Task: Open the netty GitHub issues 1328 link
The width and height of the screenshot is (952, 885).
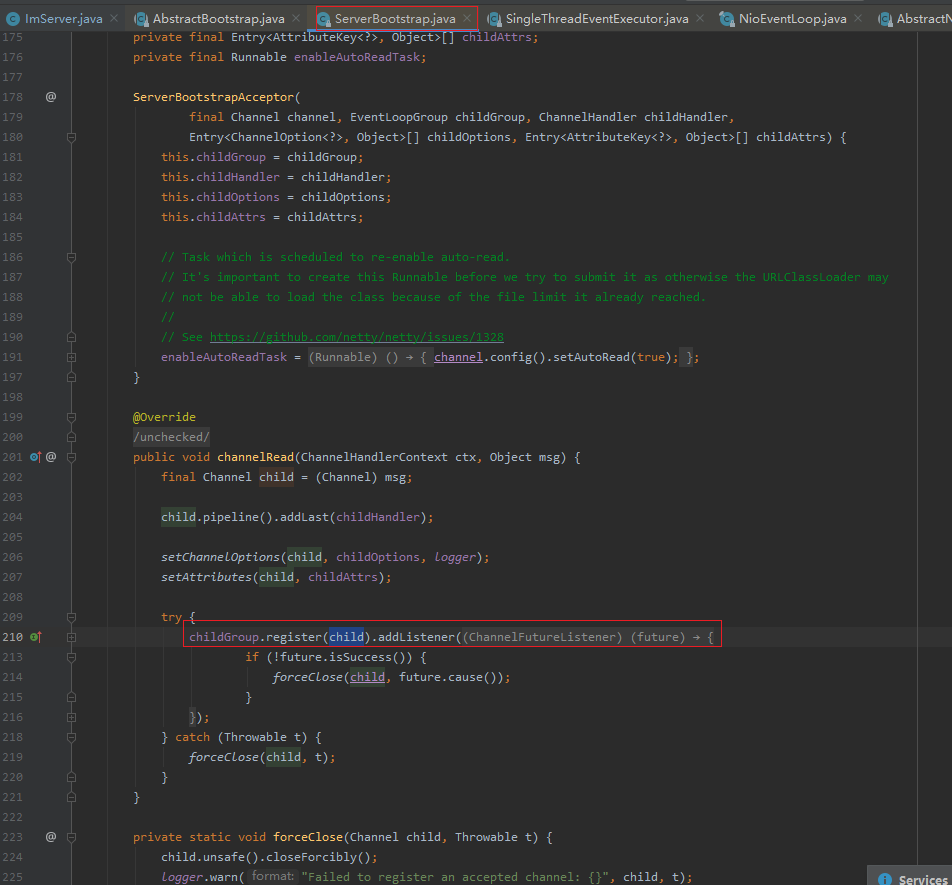Action: [x=356, y=337]
